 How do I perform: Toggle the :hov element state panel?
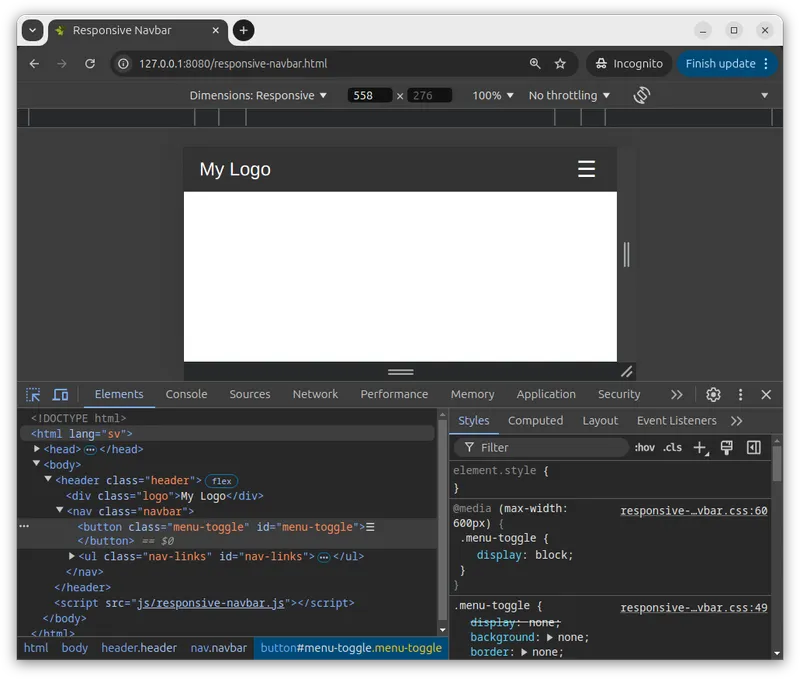645,448
